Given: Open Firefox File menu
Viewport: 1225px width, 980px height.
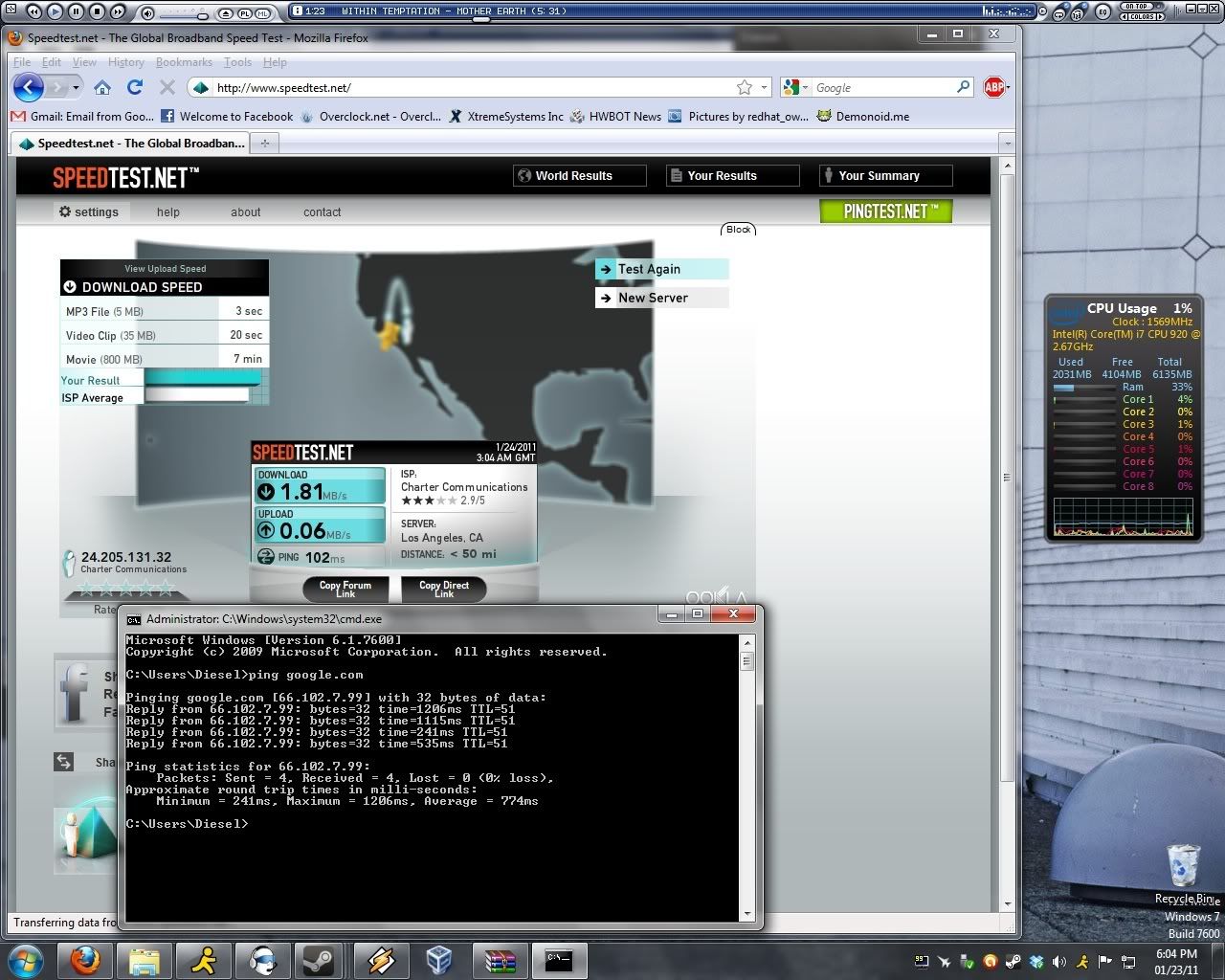Looking at the screenshot, I should tap(22, 62).
